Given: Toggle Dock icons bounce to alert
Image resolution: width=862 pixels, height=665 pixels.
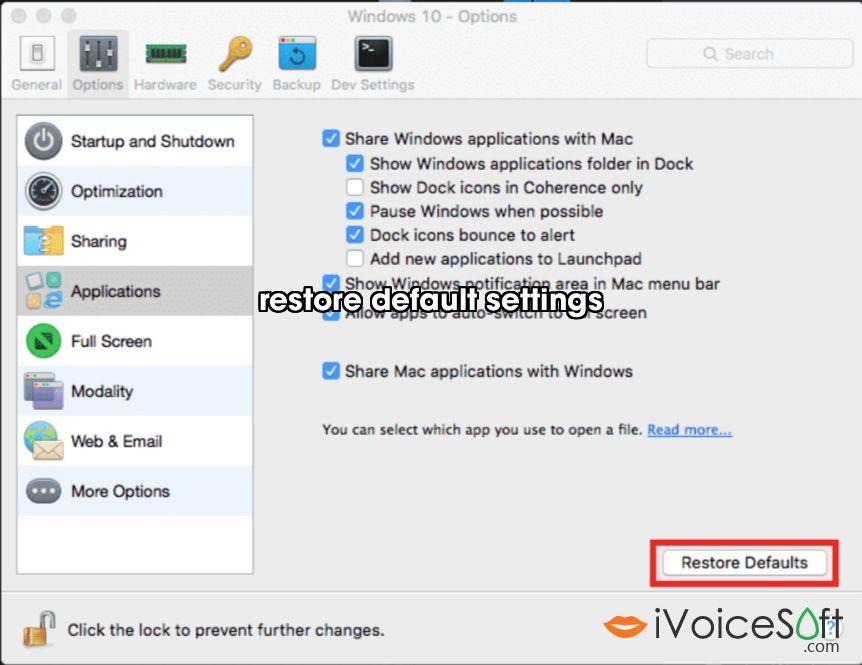Looking at the screenshot, I should (x=355, y=235).
